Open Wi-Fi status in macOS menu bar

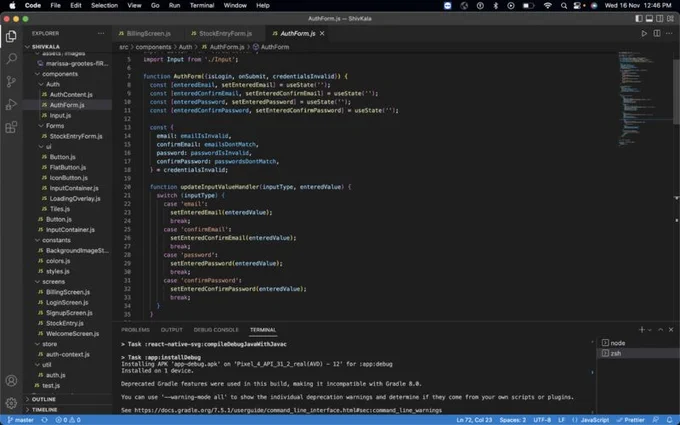point(548,6)
